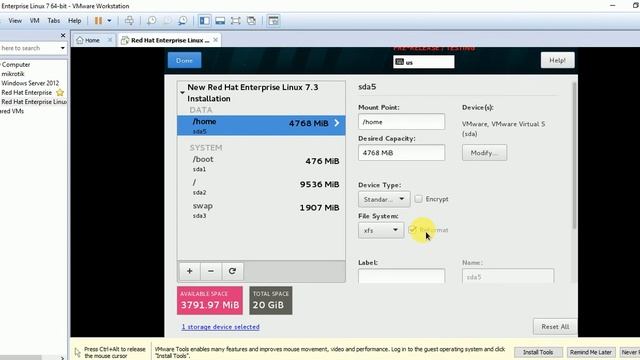Toggle the library sidebar view icon

click(204, 20)
